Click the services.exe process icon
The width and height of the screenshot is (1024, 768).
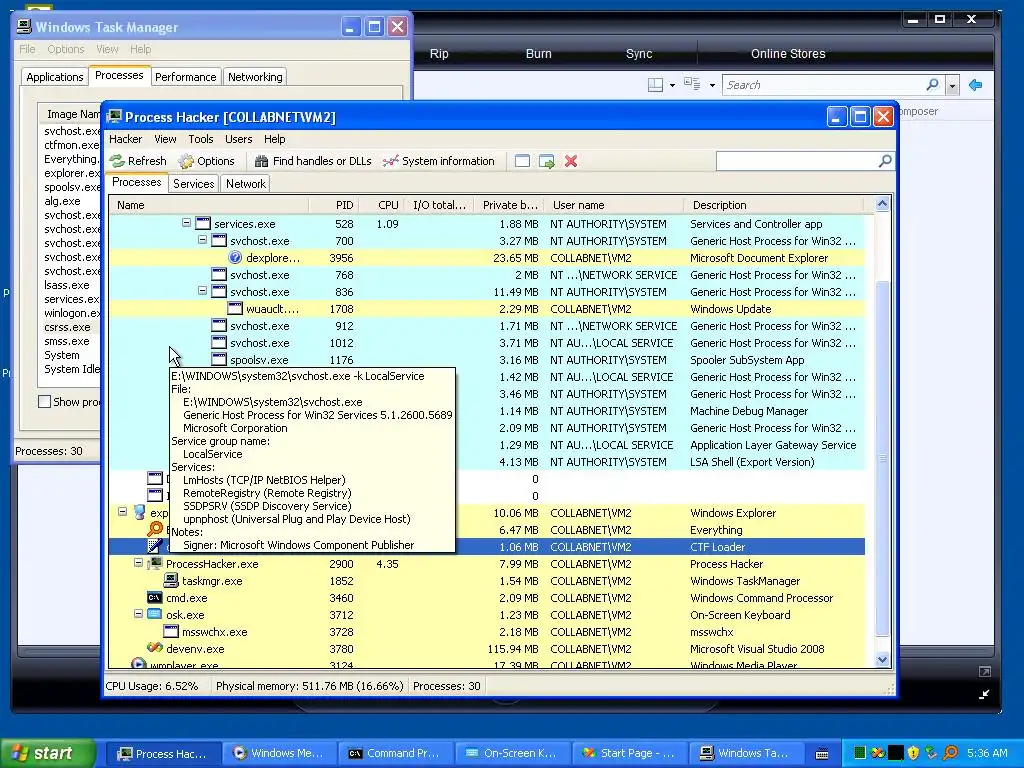click(x=203, y=224)
